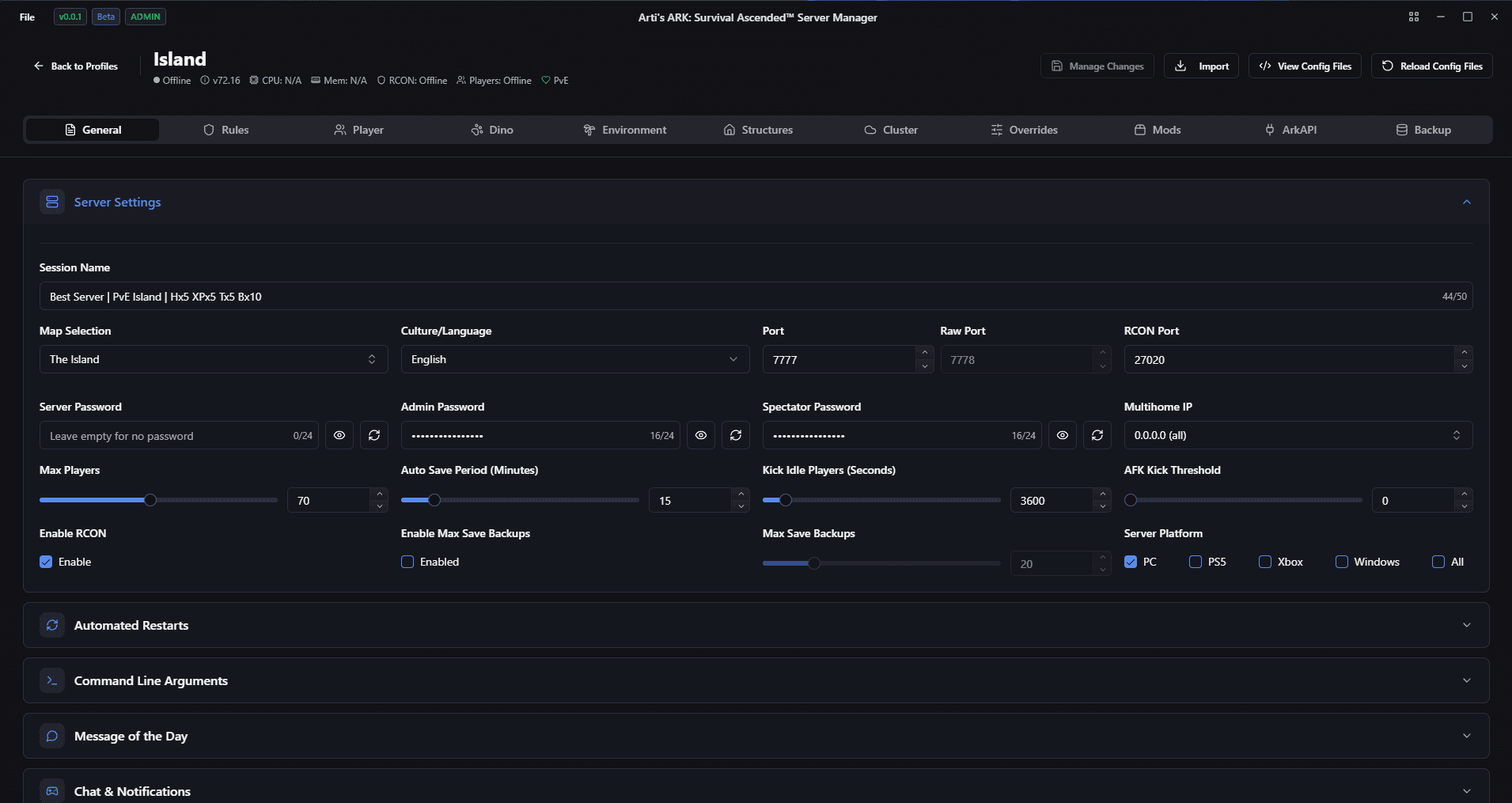Click the Cluster cloud icon
The height and width of the screenshot is (803, 1512).
870,130
